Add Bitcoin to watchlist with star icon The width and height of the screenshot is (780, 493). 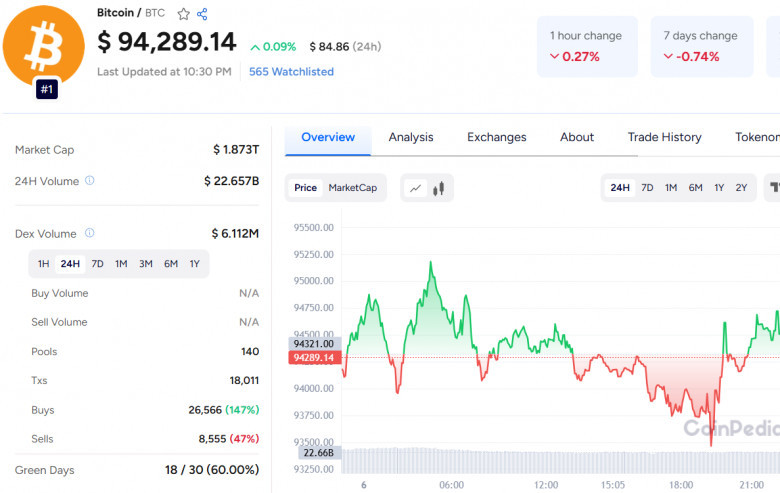[x=184, y=14]
